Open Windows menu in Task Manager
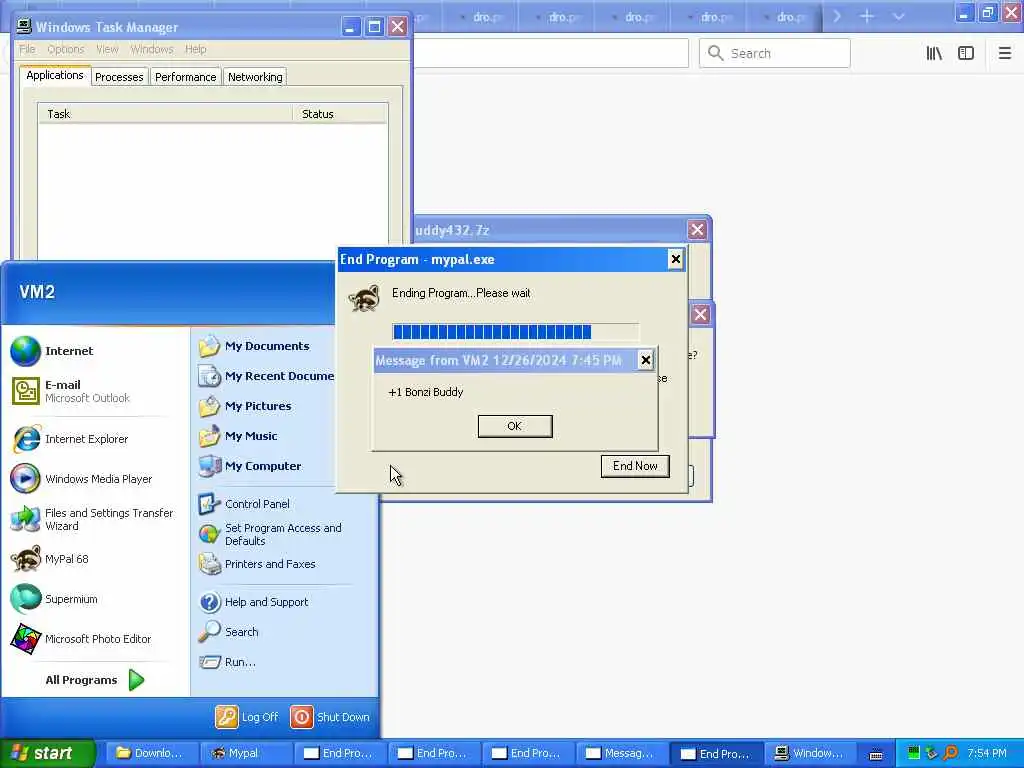Viewport: 1024px width, 768px height. click(152, 49)
